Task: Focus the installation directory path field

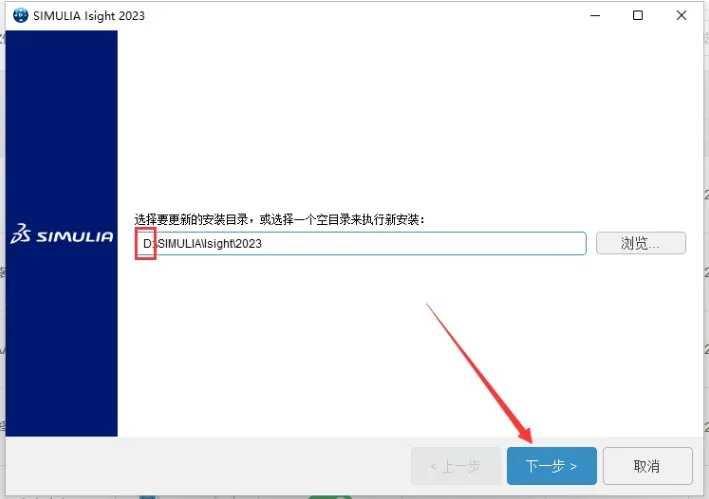Action: pyautogui.click(x=360, y=244)
